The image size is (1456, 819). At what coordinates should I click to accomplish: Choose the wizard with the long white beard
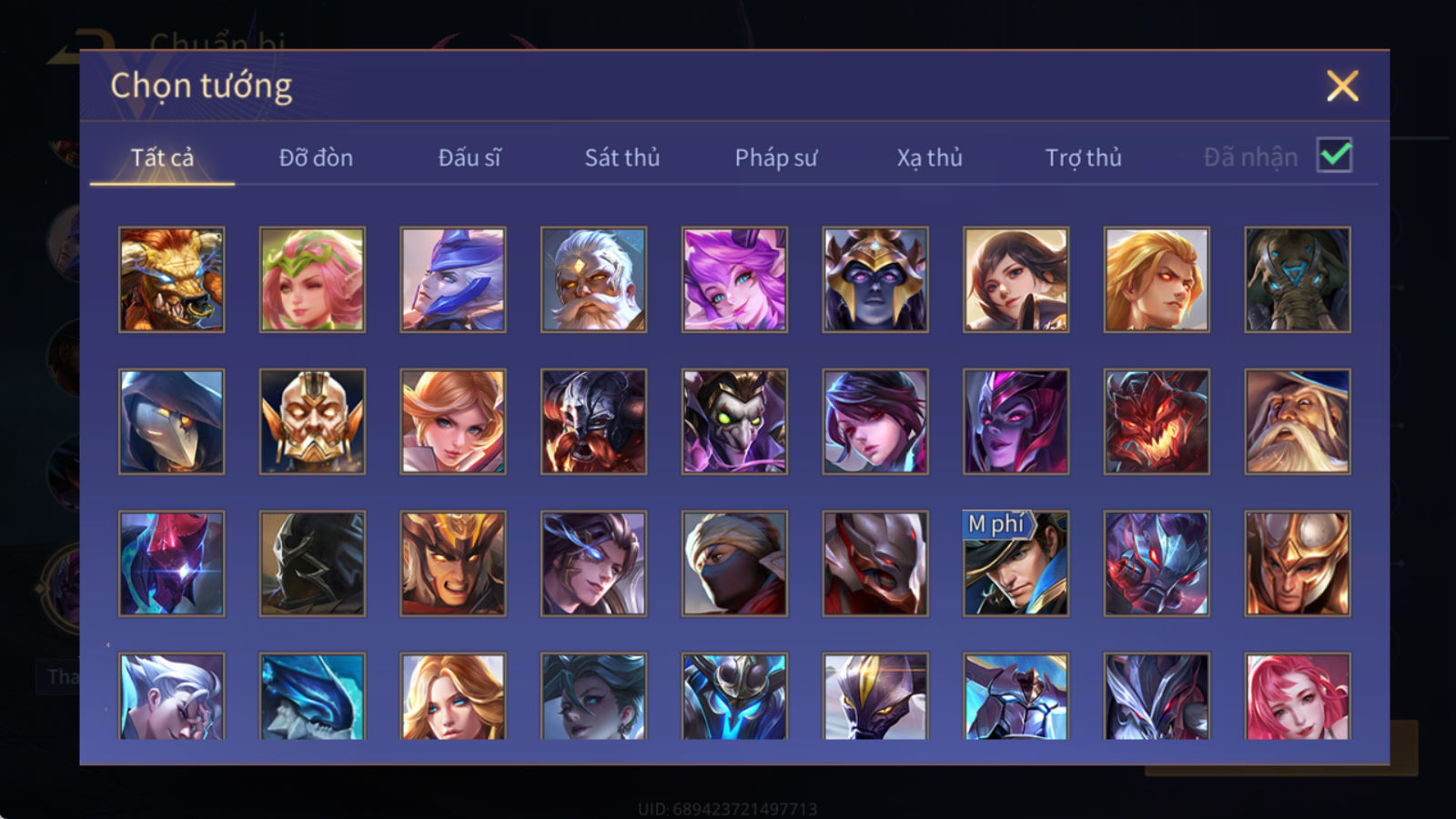[1298, 421]
